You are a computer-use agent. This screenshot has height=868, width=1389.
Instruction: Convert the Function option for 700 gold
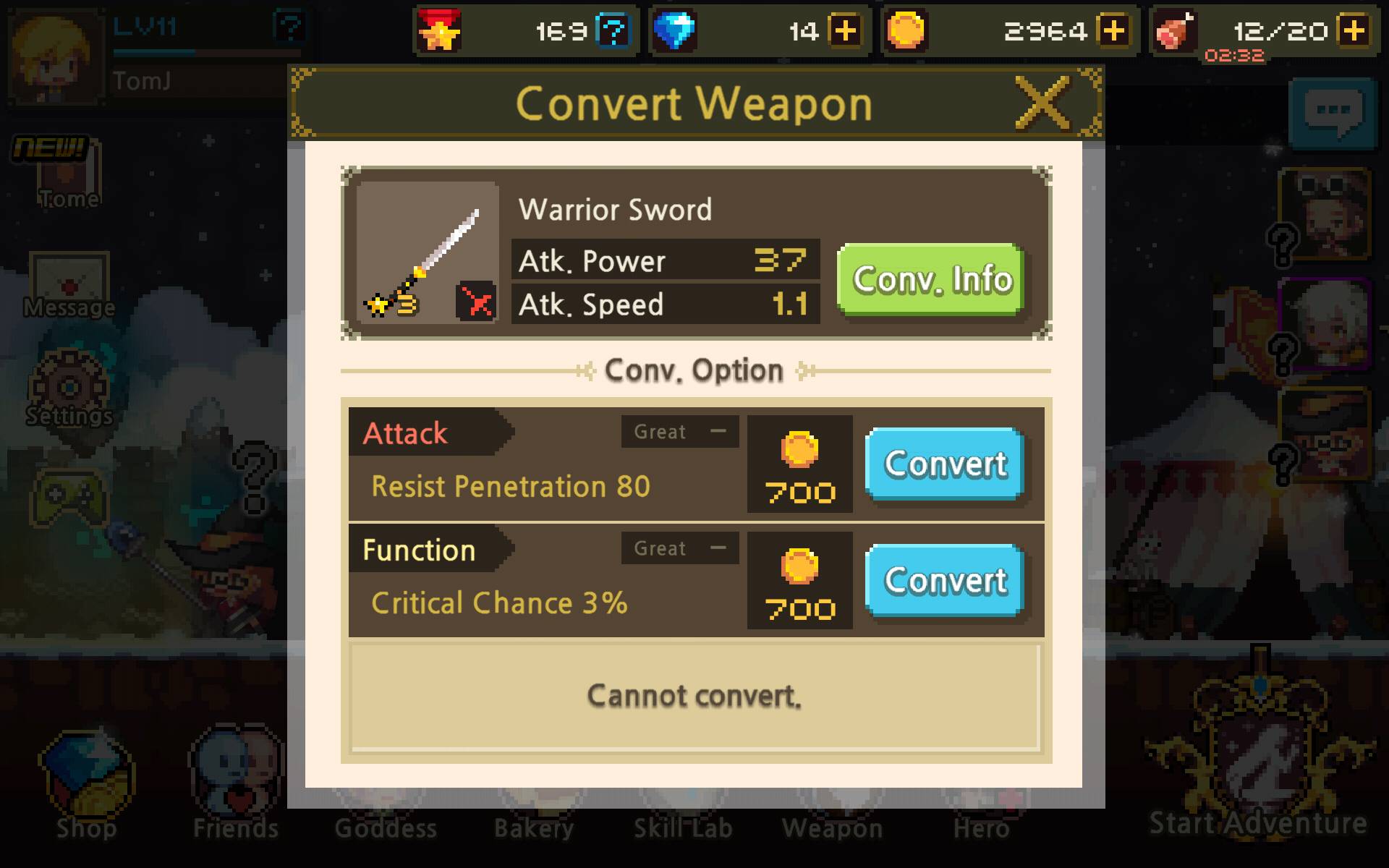pyautogui.click(x=945, y=580)
